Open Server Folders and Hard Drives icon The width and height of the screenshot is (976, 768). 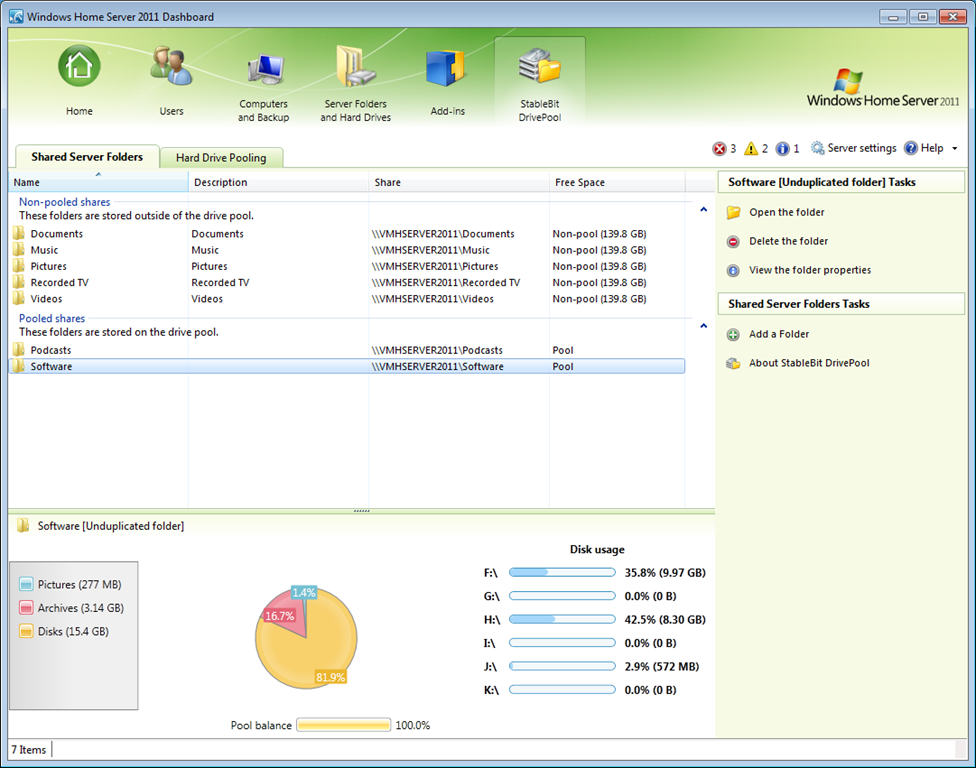(x=355, y=66)
